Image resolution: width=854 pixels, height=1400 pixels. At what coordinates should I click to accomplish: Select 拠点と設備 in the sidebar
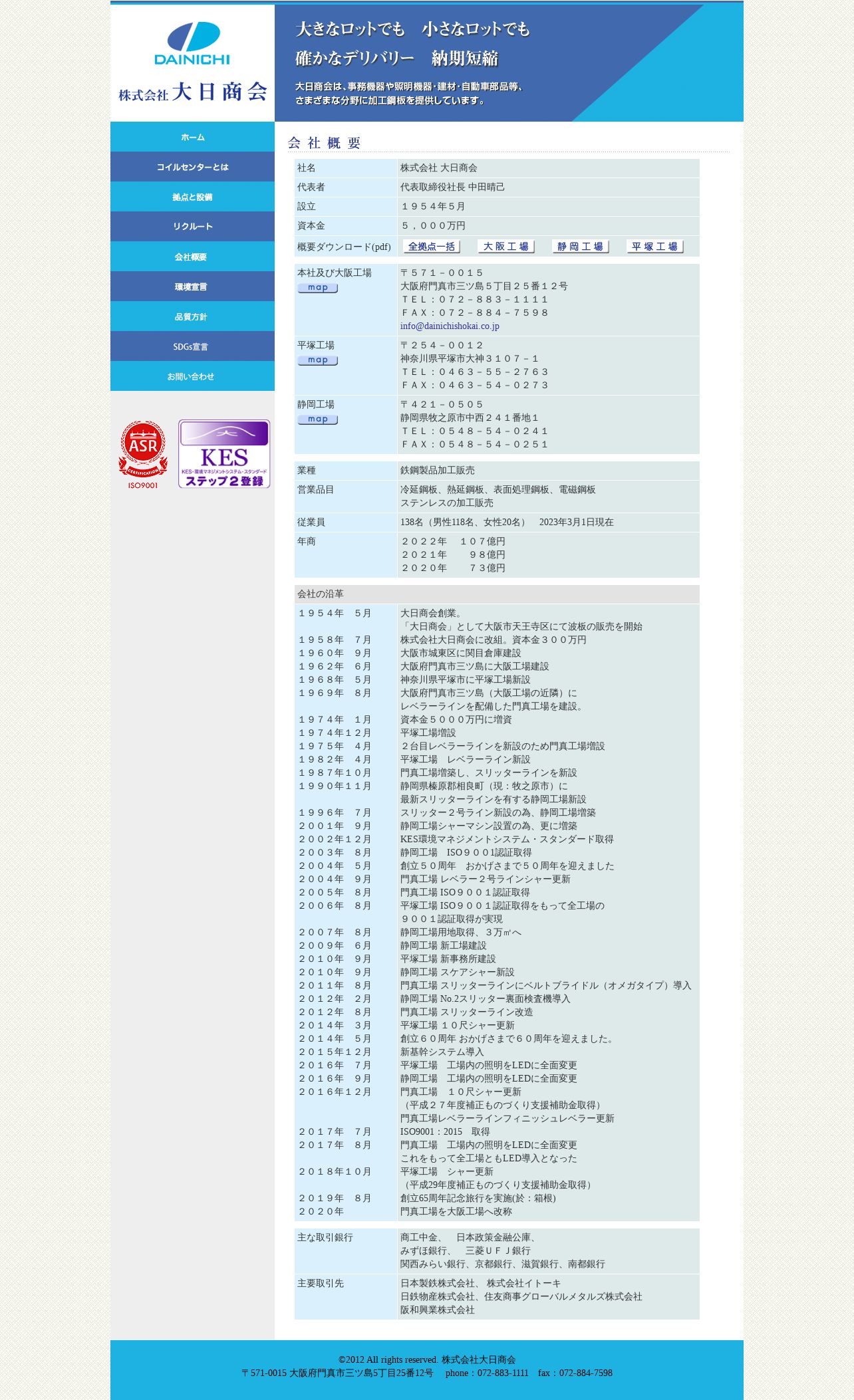192,197
